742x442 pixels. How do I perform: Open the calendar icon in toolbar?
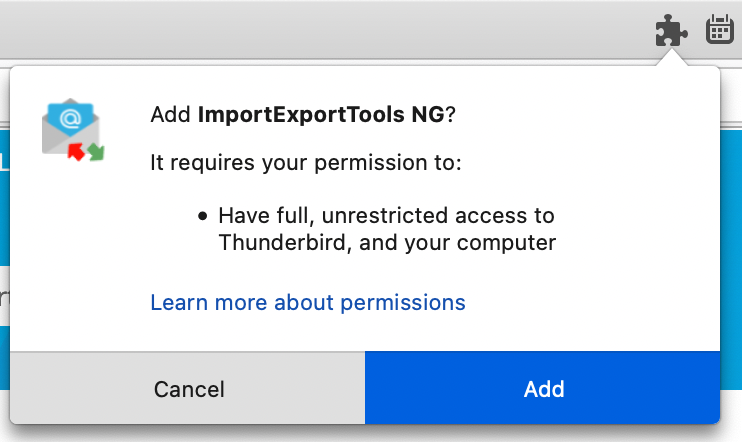click(720, 29)
